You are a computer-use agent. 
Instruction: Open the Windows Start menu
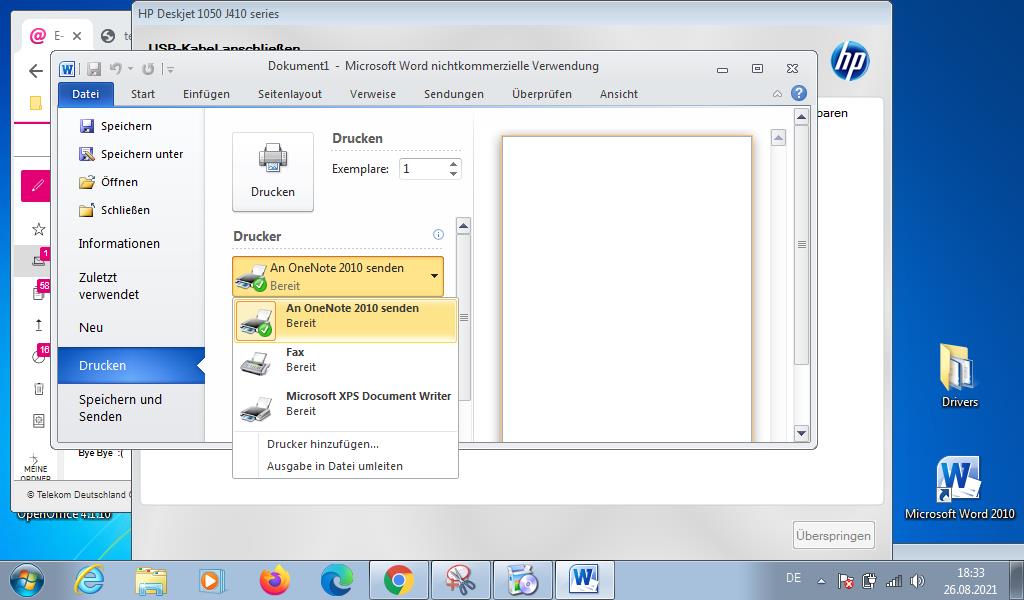(27, 580)
